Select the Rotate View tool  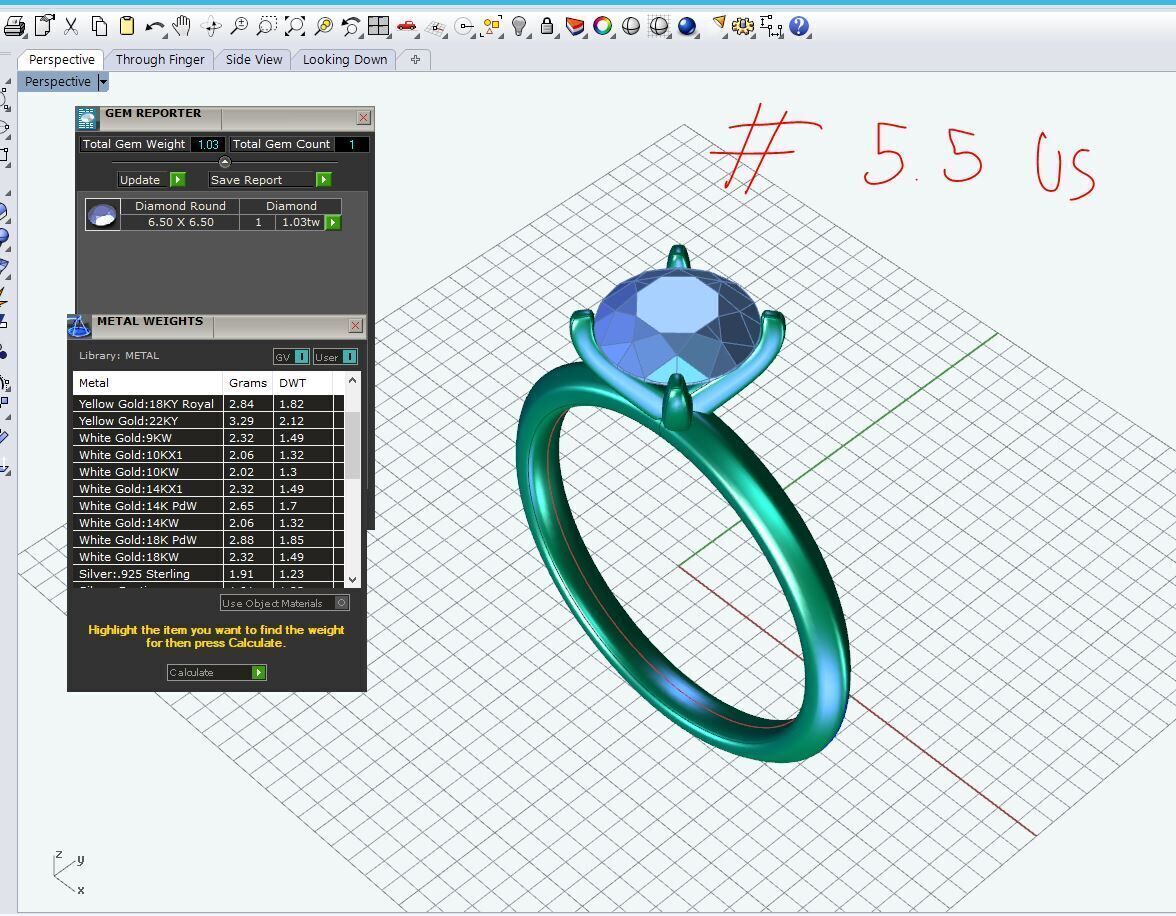[x=212, y=28]
